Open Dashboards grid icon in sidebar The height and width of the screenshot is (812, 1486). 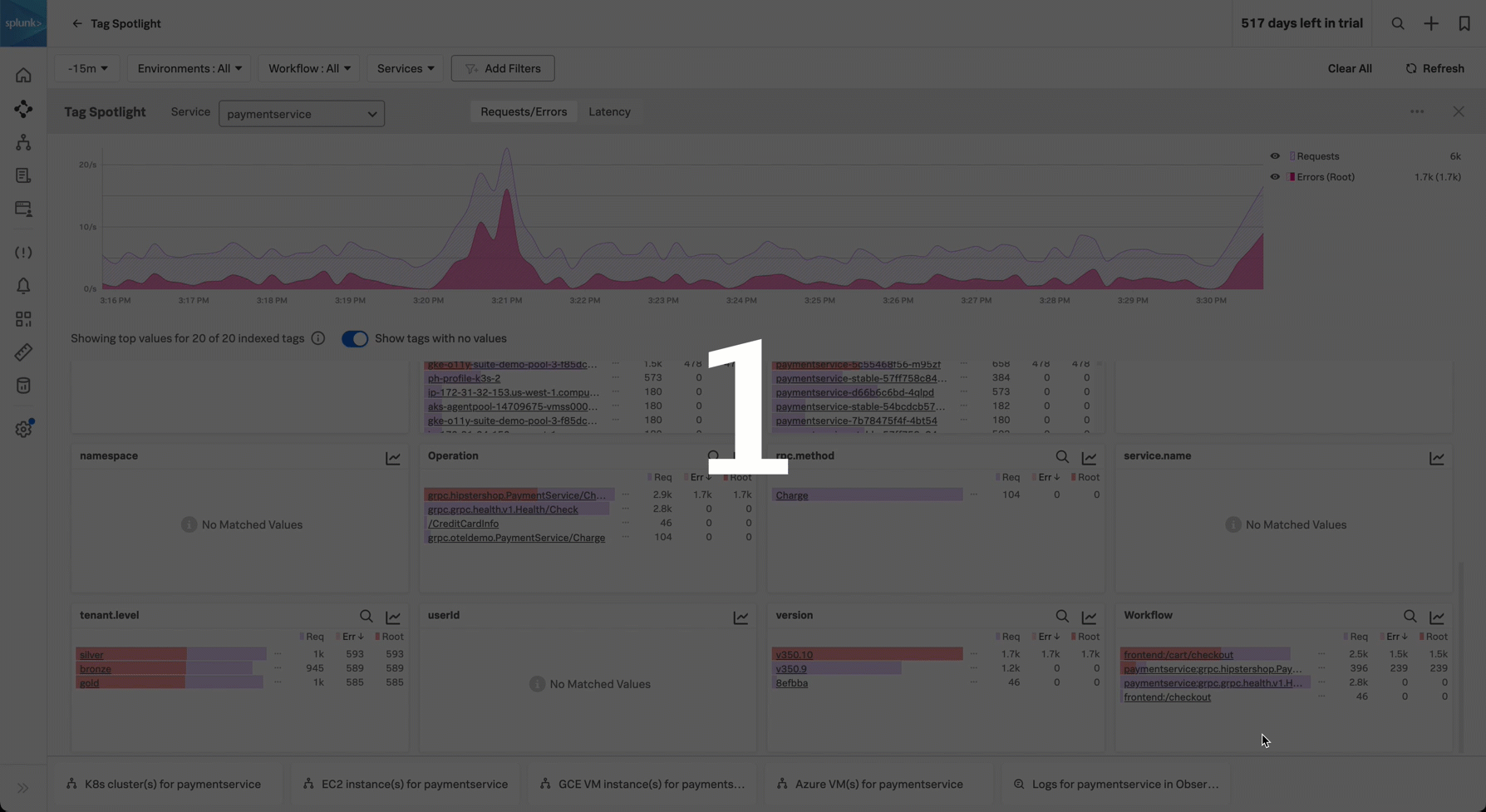(x=23, y=319)
